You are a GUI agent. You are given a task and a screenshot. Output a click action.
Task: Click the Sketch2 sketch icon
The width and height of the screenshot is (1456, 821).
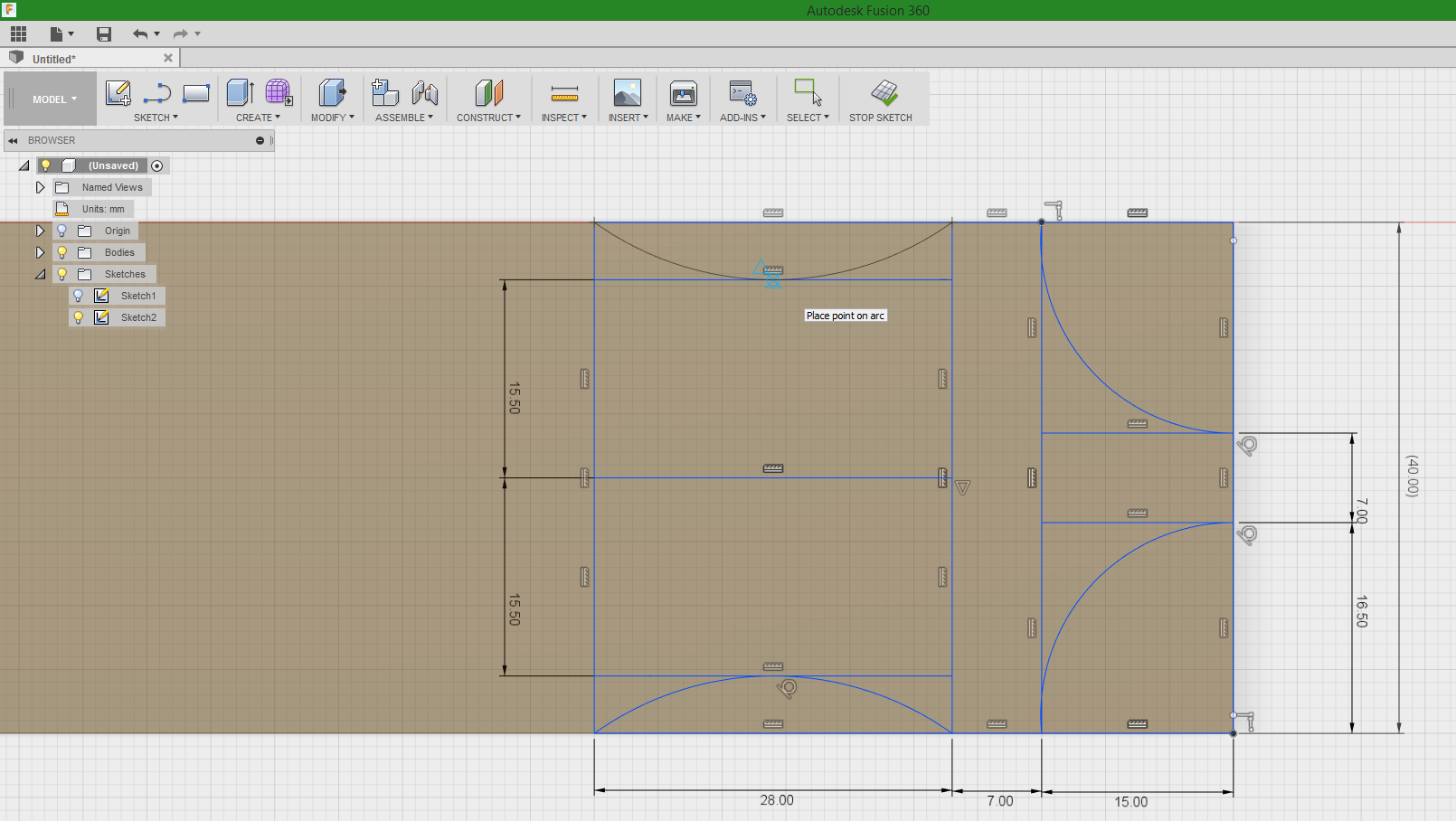tap(102, 317)
